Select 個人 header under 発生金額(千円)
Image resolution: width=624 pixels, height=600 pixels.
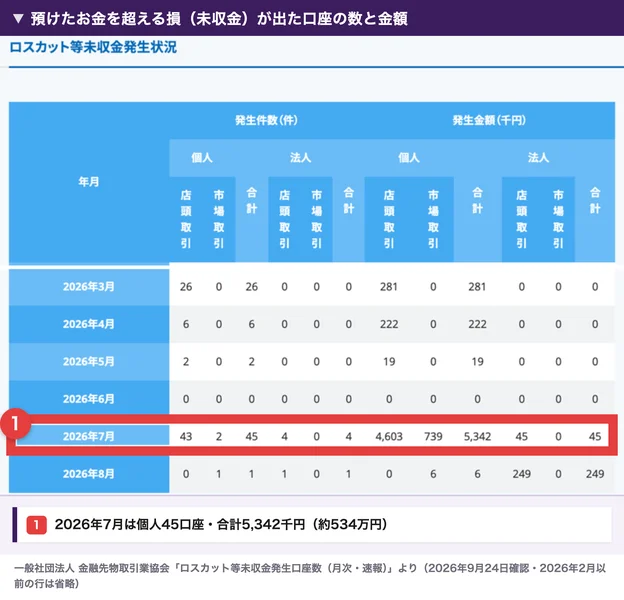(409, 158)
